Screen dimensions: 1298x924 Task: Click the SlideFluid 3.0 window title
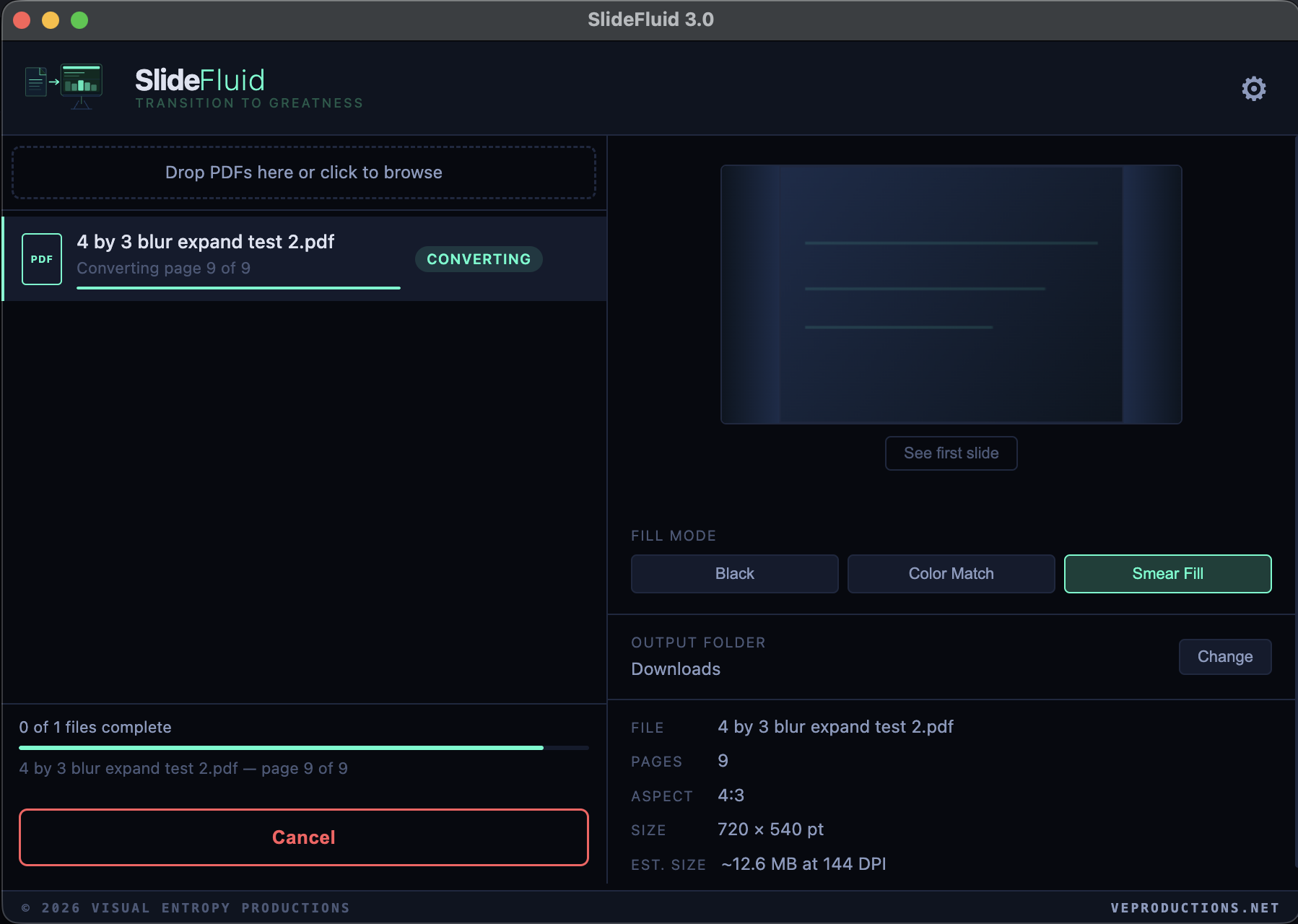click(650, 19)
